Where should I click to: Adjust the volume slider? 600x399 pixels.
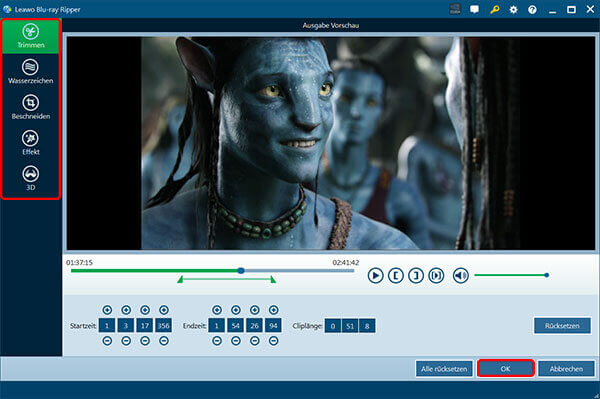click(x=512, y=275)
